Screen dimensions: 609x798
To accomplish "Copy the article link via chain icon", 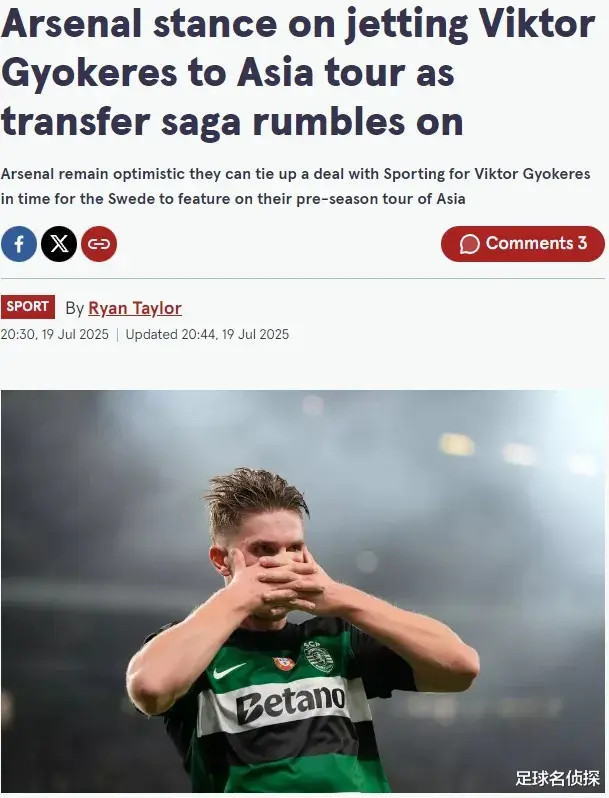I will pyautogui.click(x=99, y=244).
